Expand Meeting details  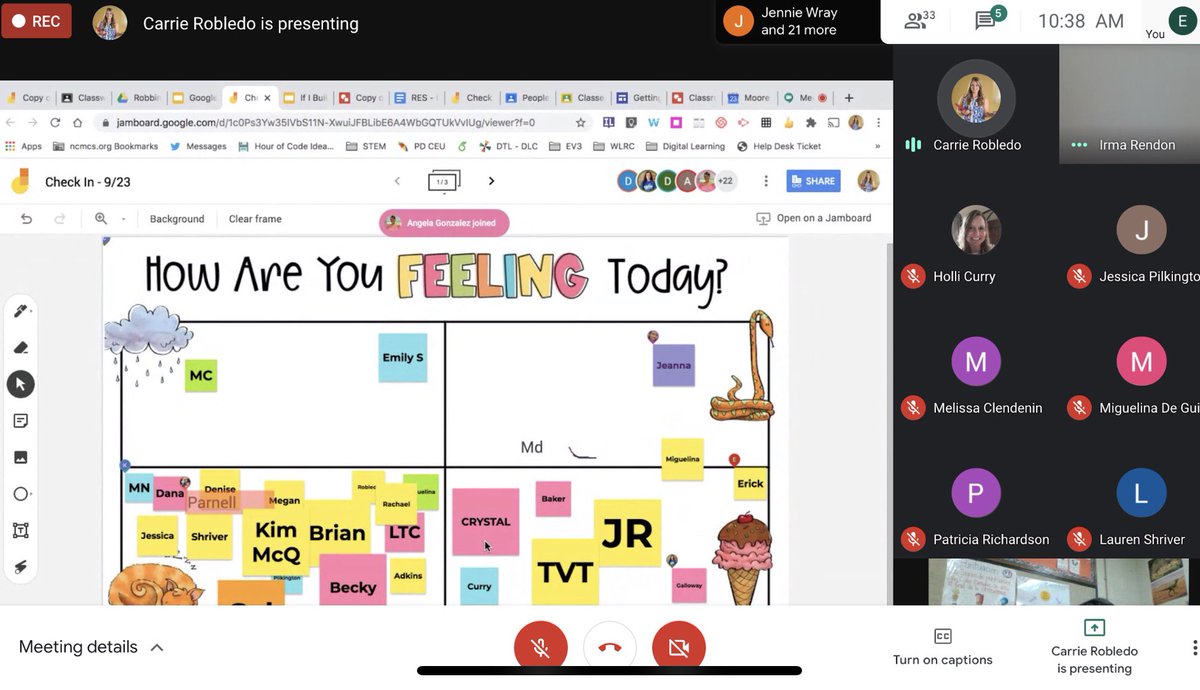click(x=91, y=647)
